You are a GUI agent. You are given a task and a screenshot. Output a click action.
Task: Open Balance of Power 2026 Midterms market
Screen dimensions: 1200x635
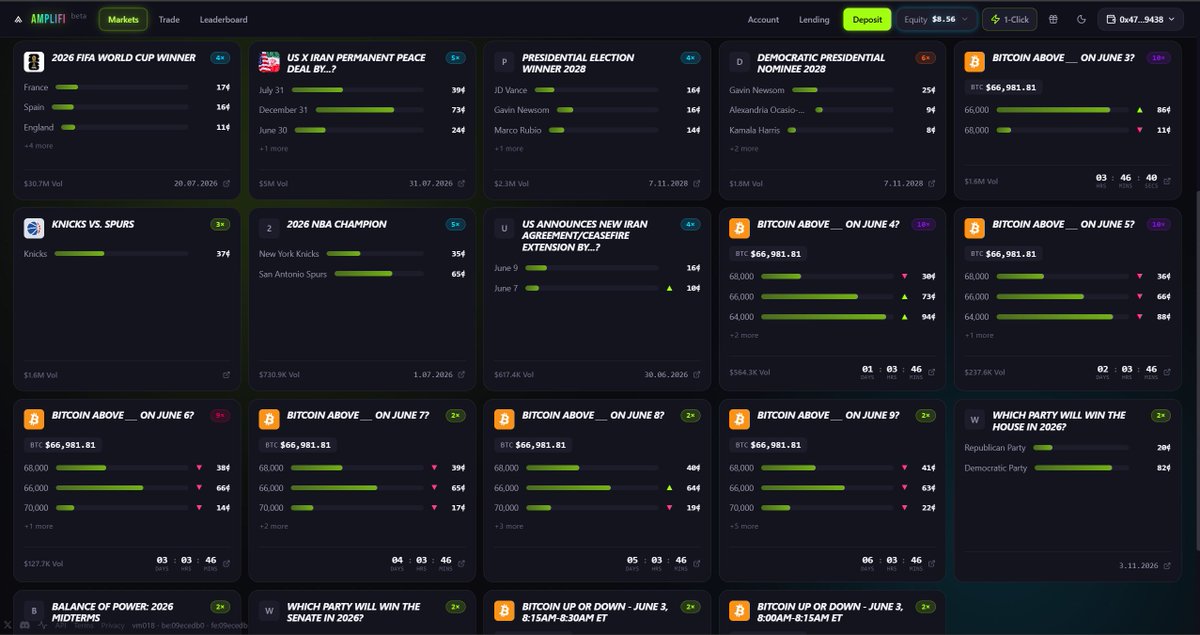pyautogui.click(x=113, y=612)
